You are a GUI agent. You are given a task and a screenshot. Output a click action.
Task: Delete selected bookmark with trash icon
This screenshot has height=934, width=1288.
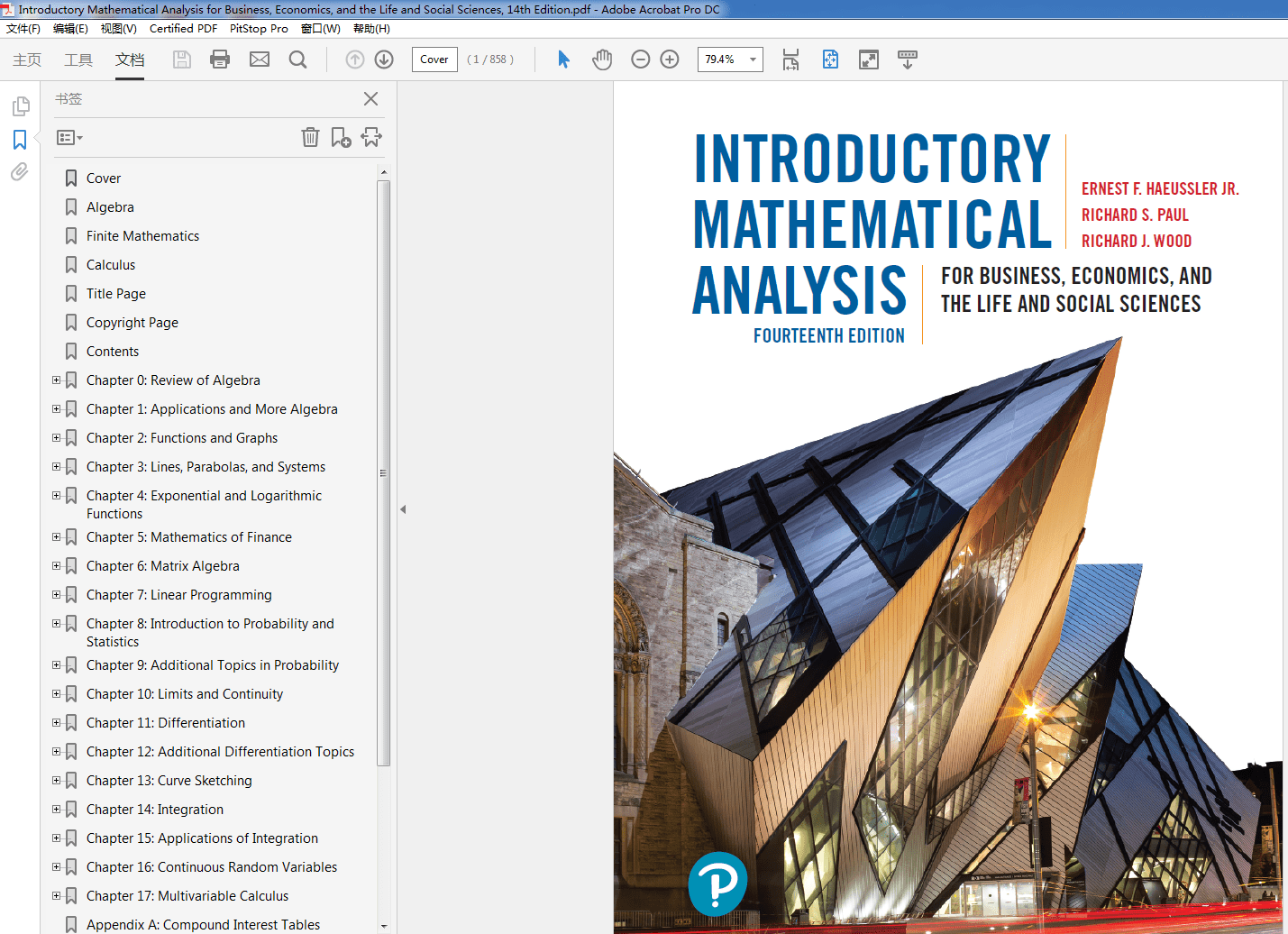pyautogui.click(x=310, y=137)
